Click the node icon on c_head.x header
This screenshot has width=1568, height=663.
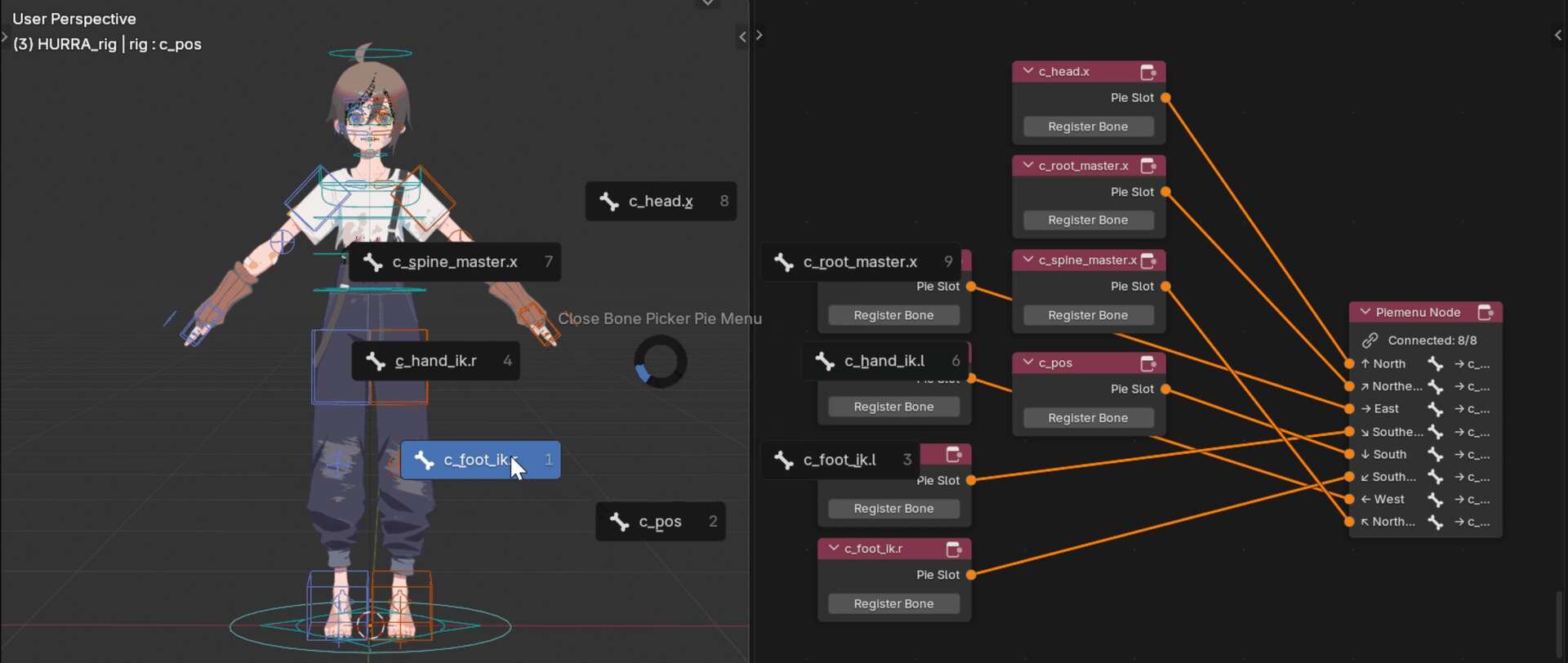pyautogui.click(x=1148, y=72)
